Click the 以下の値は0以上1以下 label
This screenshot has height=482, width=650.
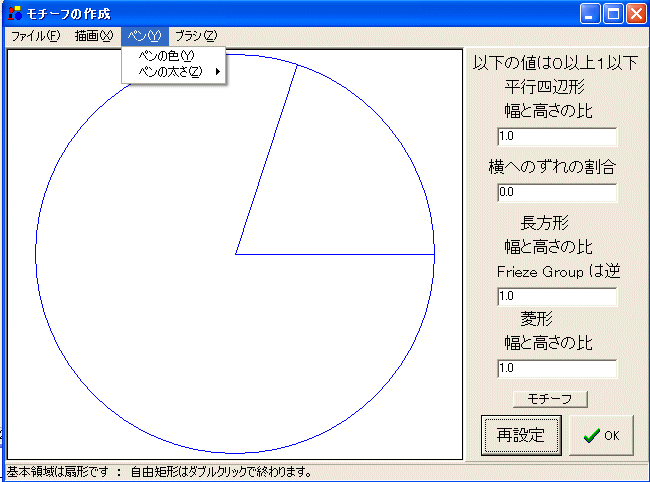click(555, 63)
